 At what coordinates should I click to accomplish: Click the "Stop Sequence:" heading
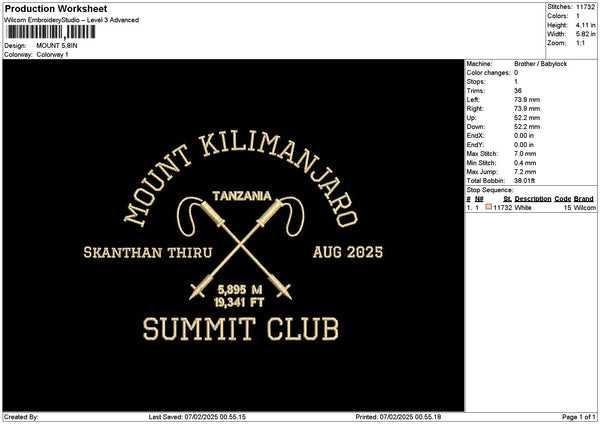(x=489, y=190)
